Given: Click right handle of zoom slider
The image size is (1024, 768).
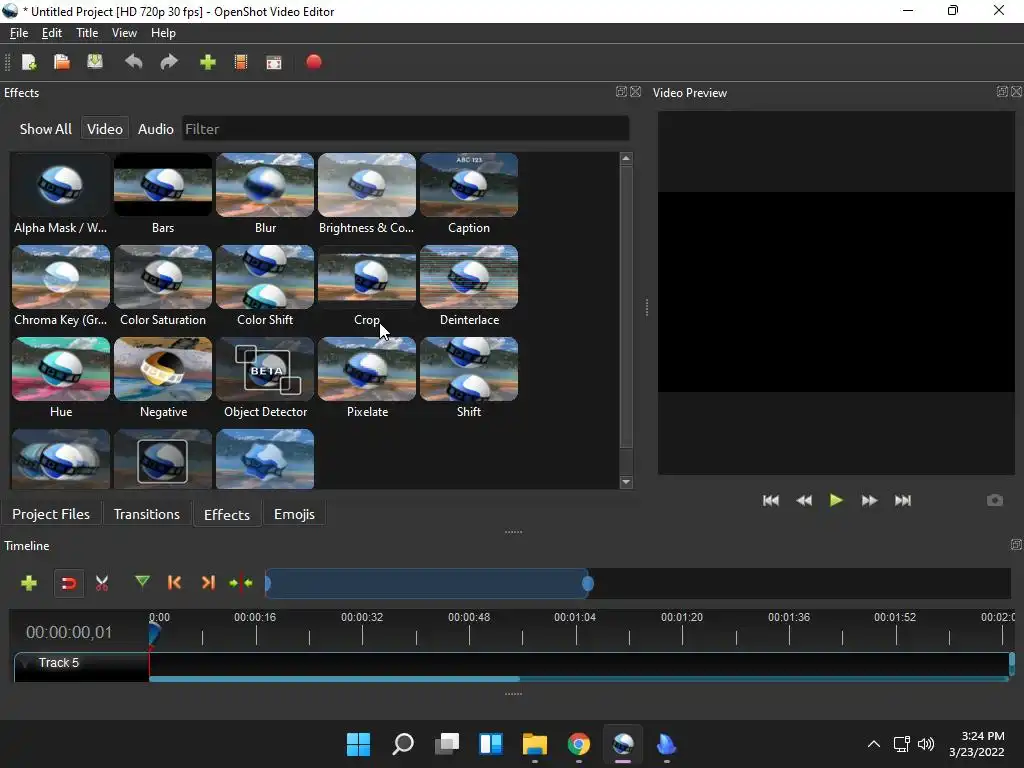Looking at the screenshot, I should 588,583.
